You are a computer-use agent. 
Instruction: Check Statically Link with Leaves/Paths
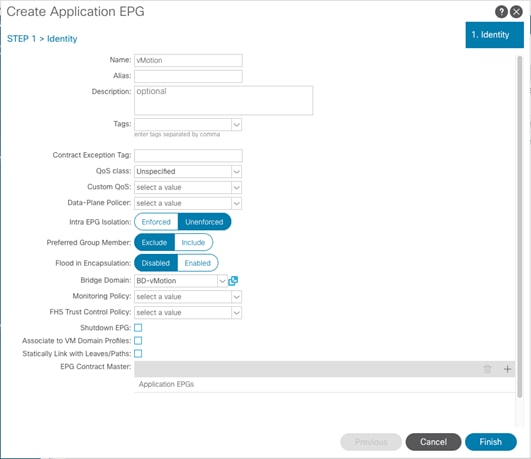pos(138,354)
